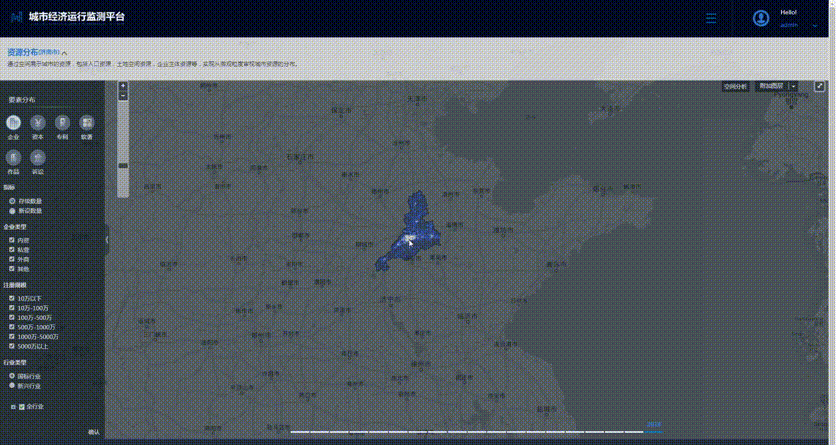Click the 石家庄市 map label
Screen dimensions: 836x445
300,157
